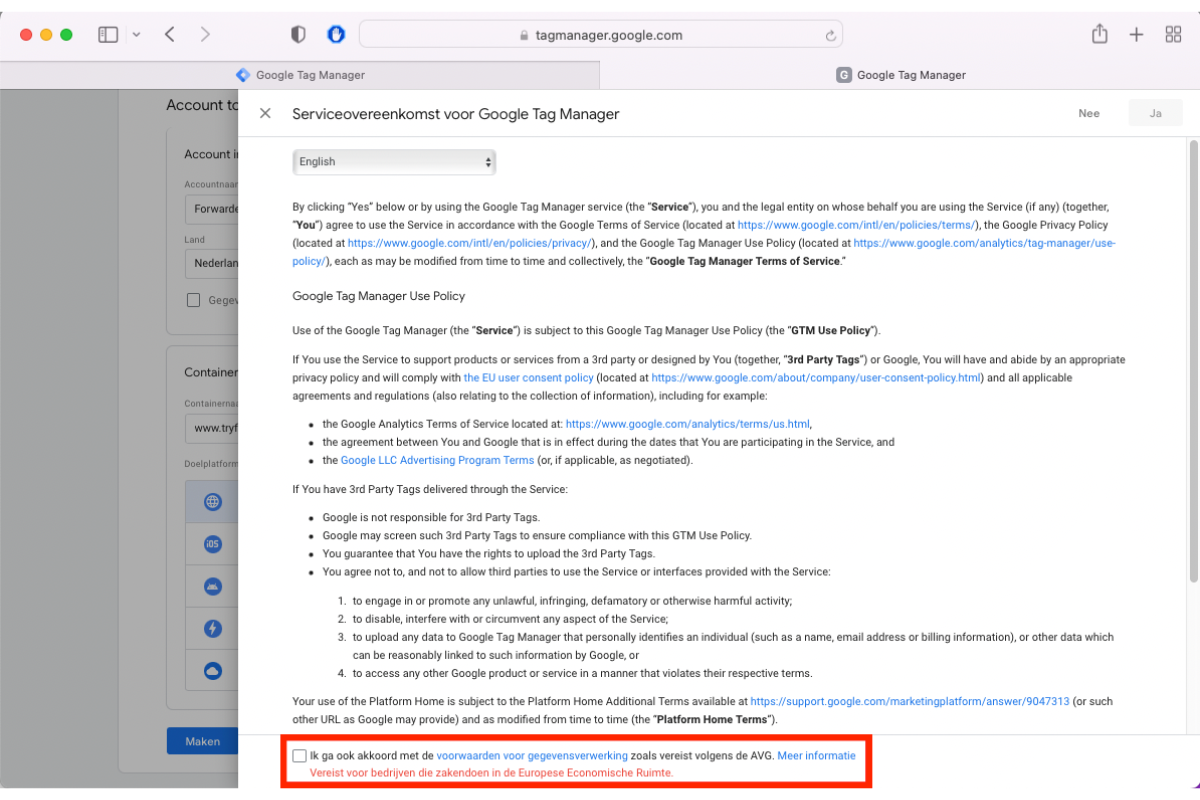Click the tagmanager.google.com address bar
1200x800 pixels.
(x=600, y=35)
